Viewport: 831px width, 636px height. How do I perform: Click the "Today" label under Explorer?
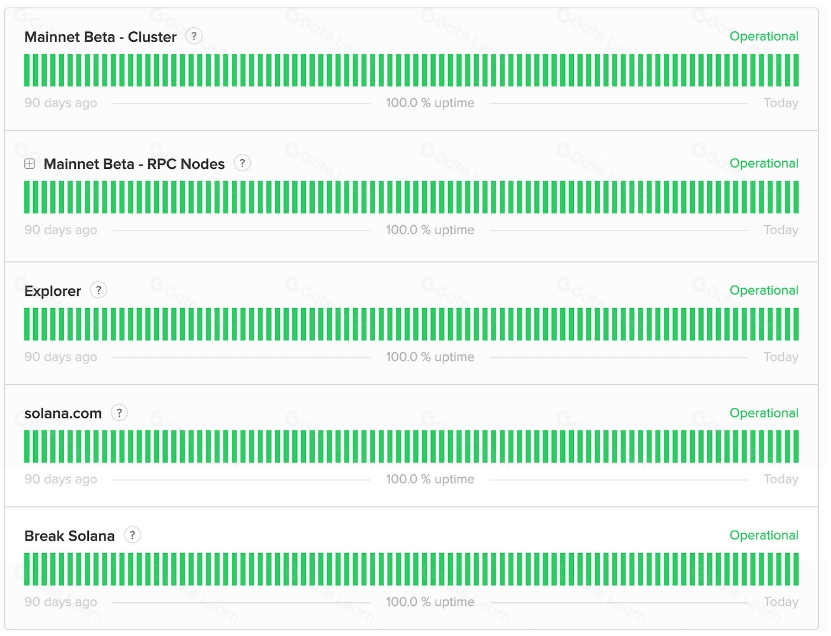(x=781, y=357)
